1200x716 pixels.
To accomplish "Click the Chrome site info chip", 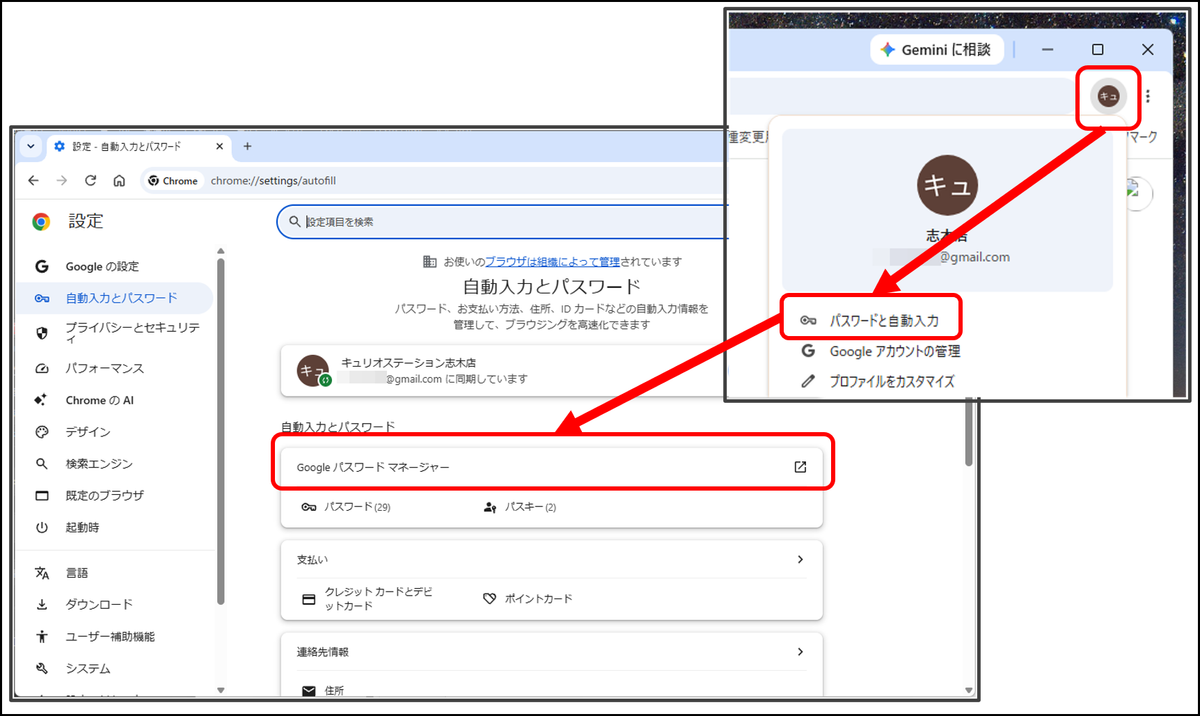I will tap(173, 181).
